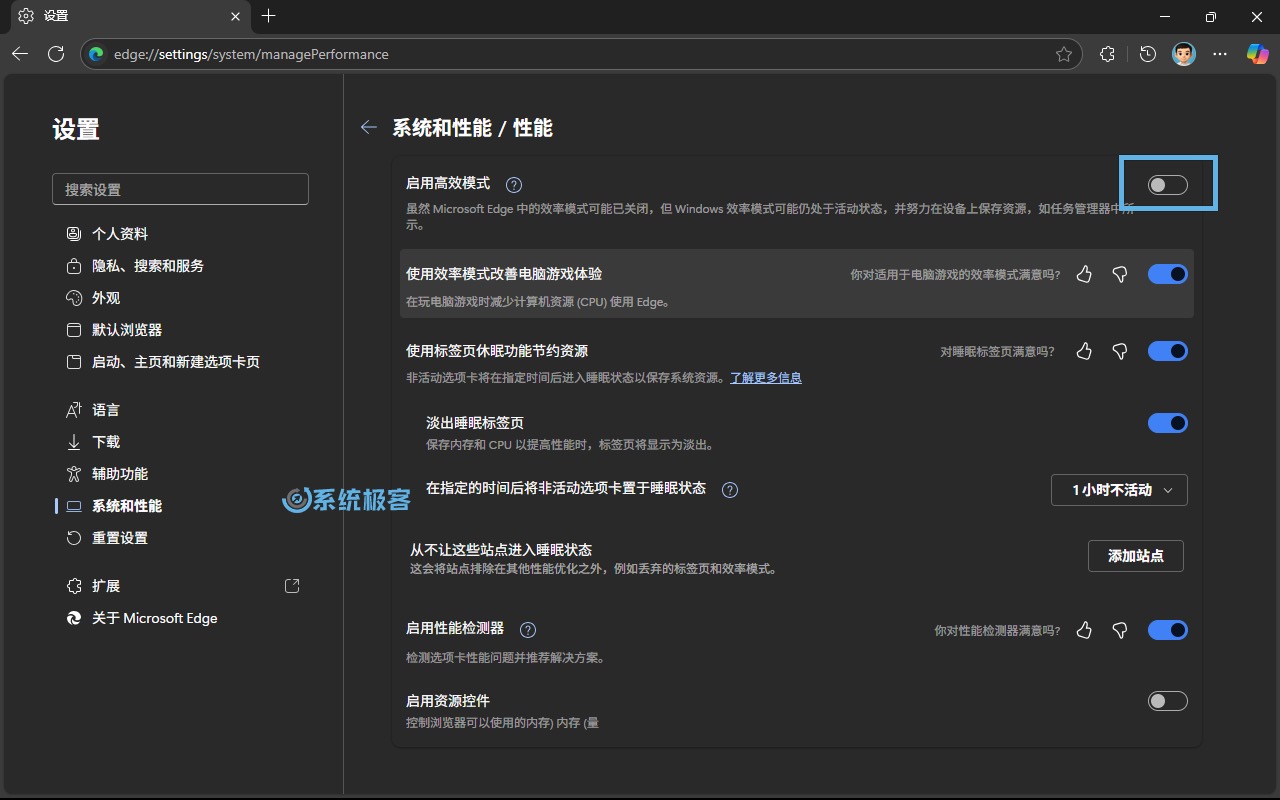The width and height of the screenshot is (1280, 800).
Task: Enable the 启用资源控件 toggle
Action: point(1167,701)
